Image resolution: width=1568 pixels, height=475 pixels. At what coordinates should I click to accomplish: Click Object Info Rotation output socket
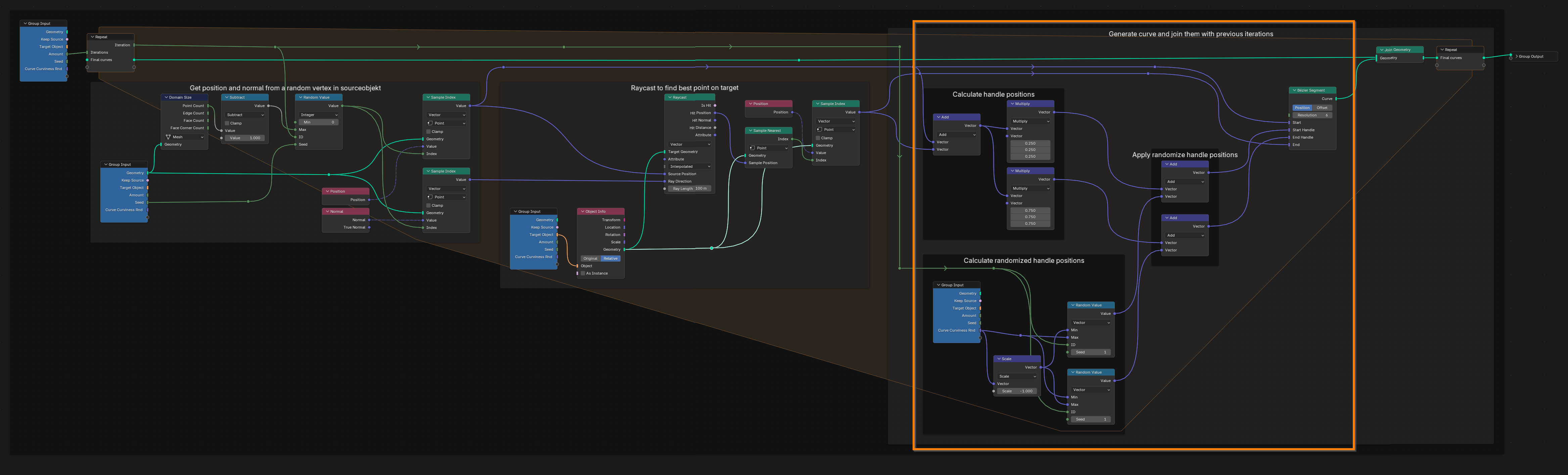coord(625,235)
